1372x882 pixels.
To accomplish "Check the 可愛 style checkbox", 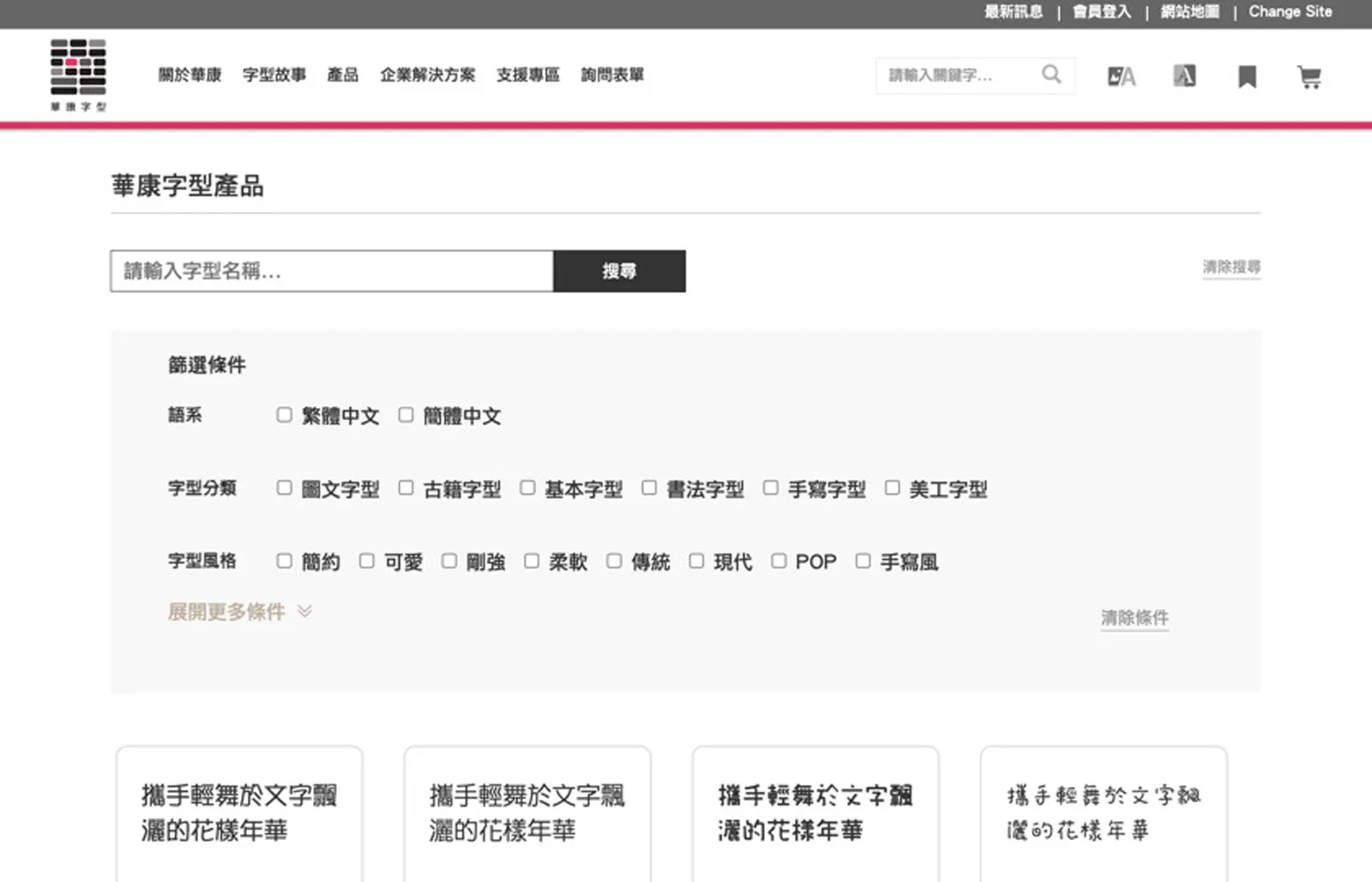I will (366, 561).
